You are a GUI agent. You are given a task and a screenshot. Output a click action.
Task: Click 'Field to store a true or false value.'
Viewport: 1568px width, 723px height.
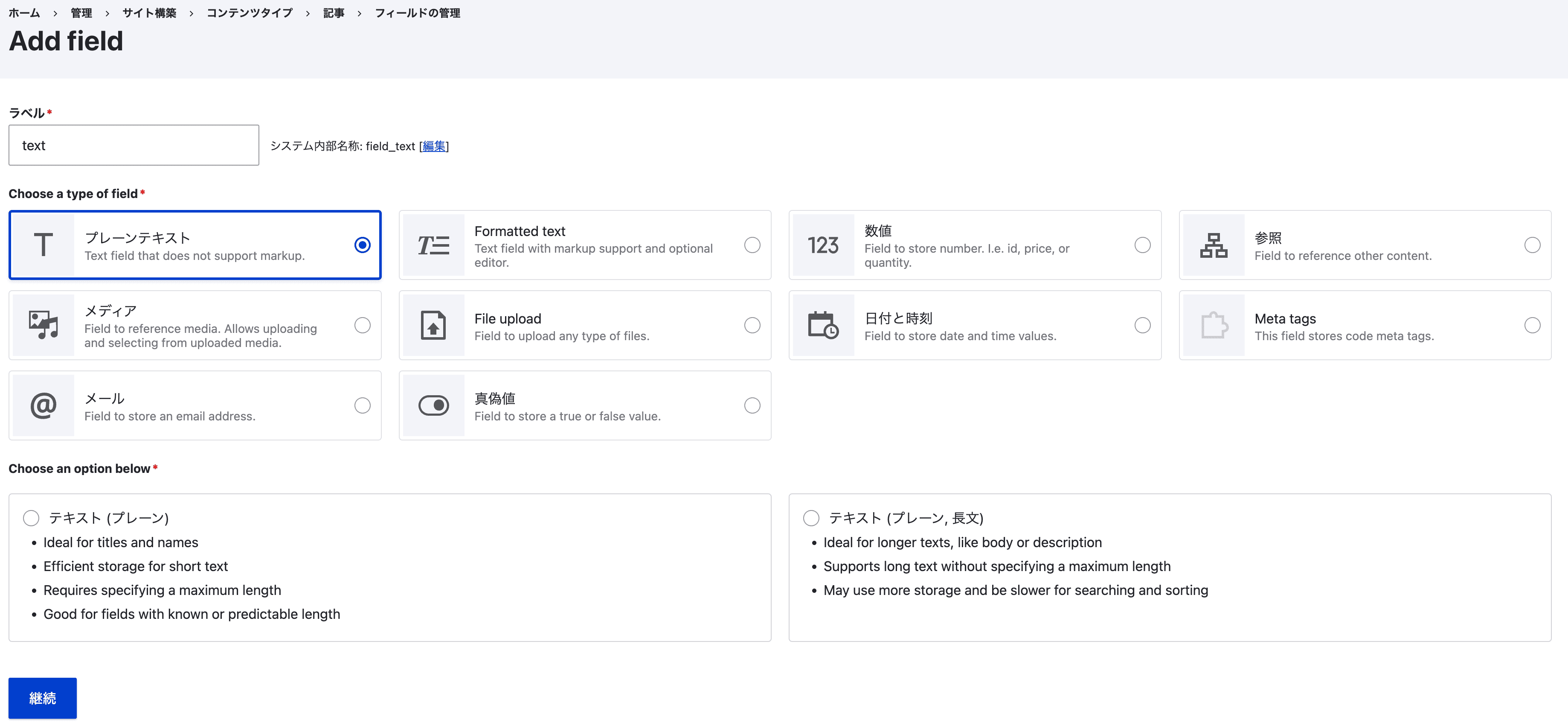tap(567, 417)
